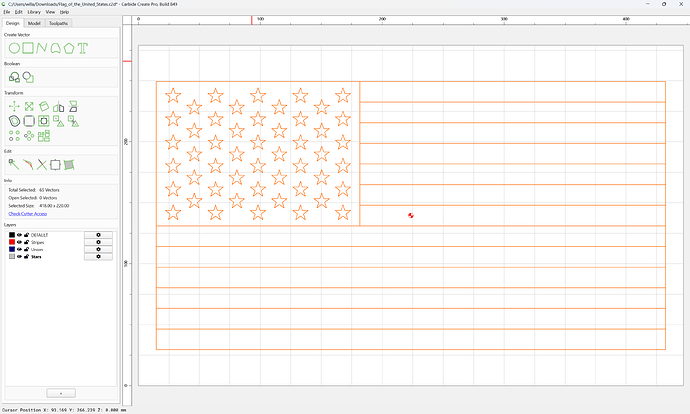Select the Union layer name
This screenshot has height=414, width=690.
coord(37,249)
